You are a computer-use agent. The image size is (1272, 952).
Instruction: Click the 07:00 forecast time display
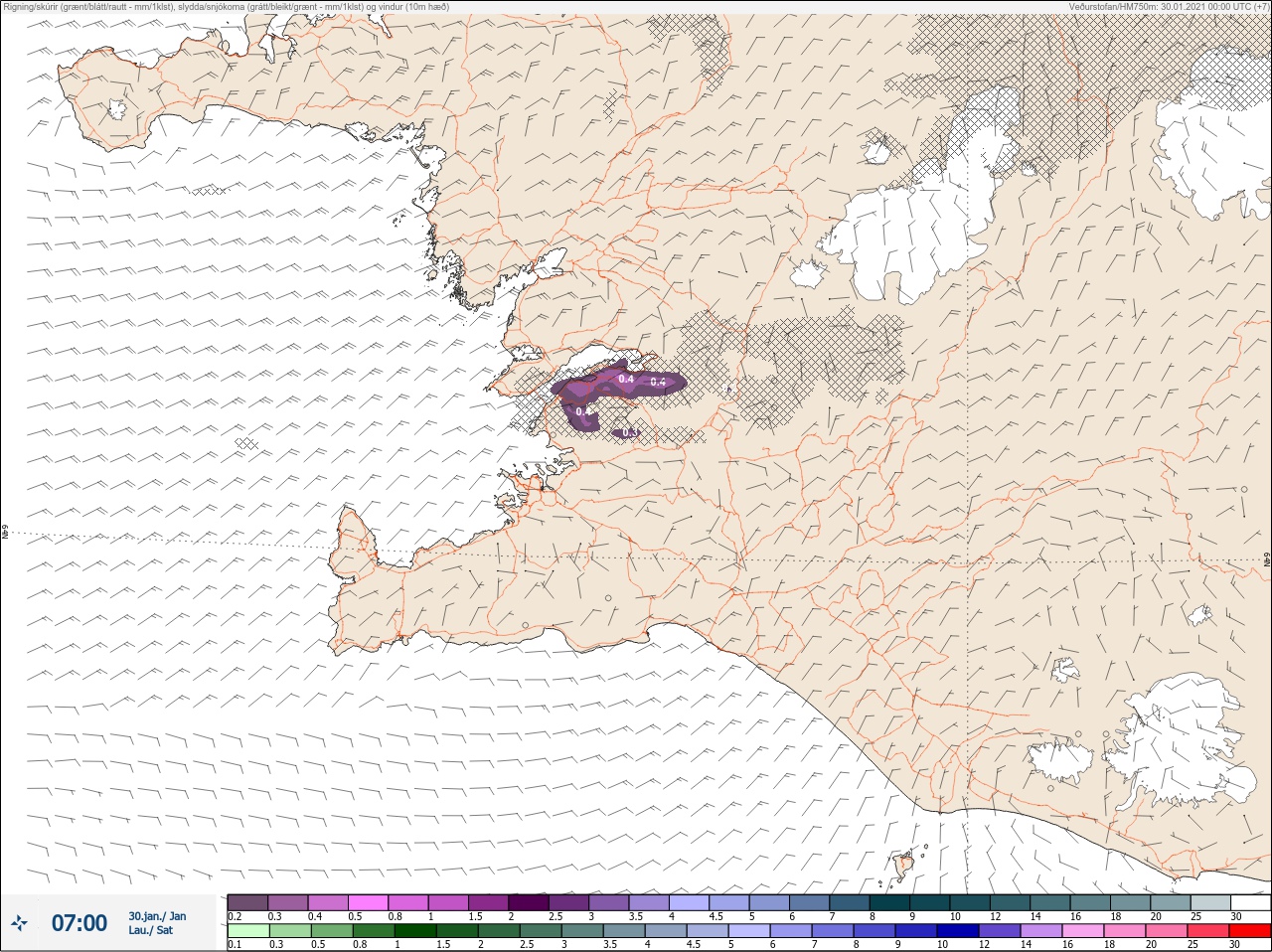point(79,924)
